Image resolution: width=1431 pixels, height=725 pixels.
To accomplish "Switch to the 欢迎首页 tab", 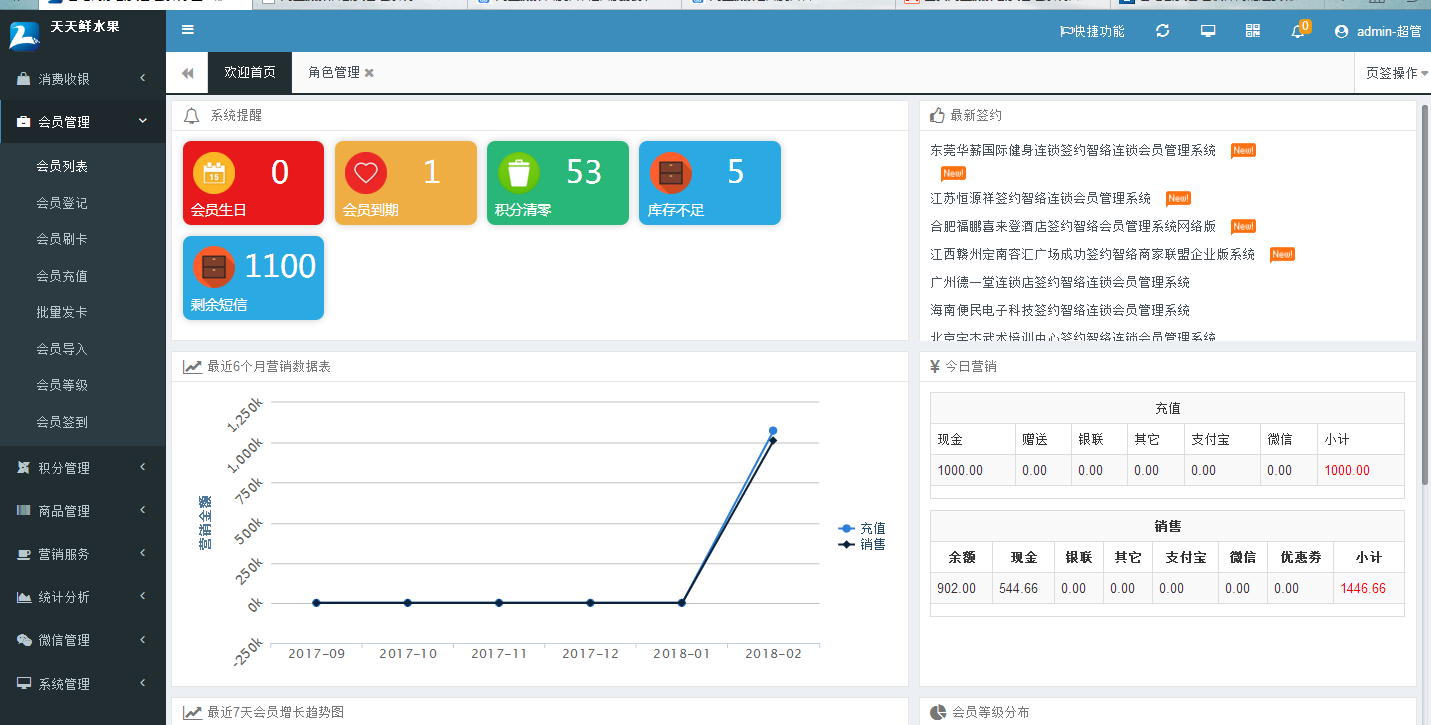I will point(249,72).
